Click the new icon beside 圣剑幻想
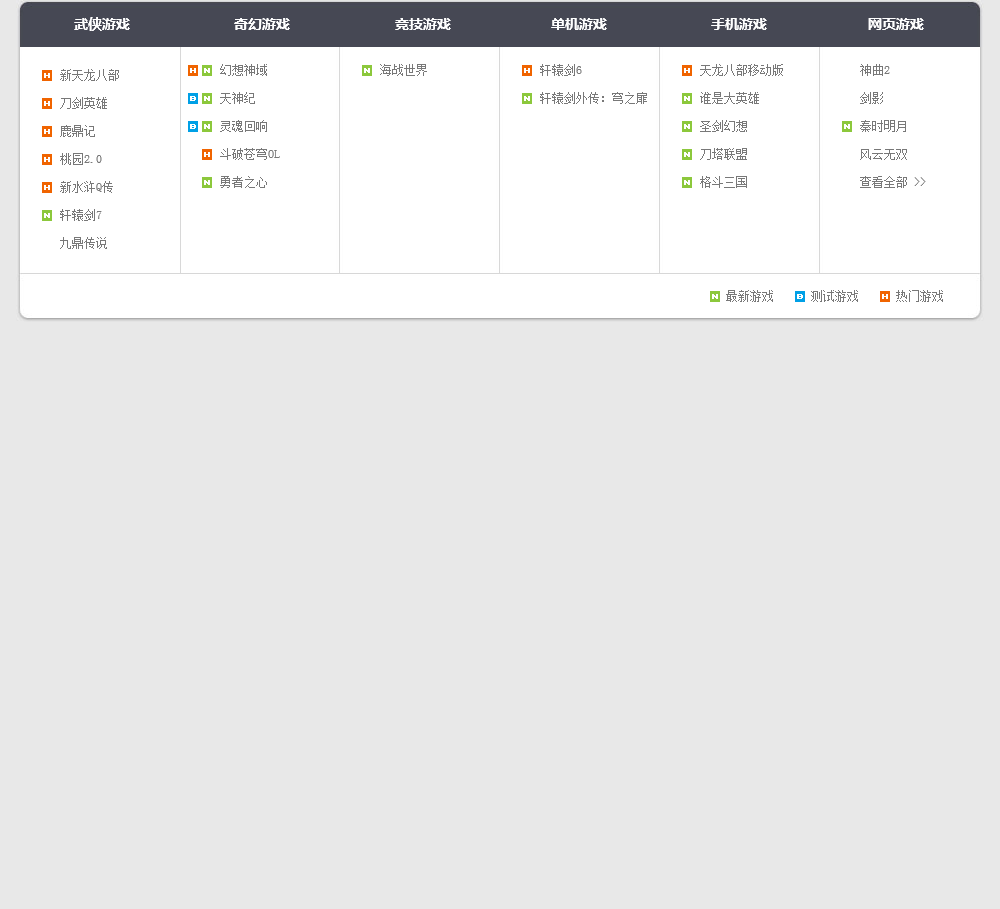This screenshot has height=909, width=1000. tap(687, 126)
